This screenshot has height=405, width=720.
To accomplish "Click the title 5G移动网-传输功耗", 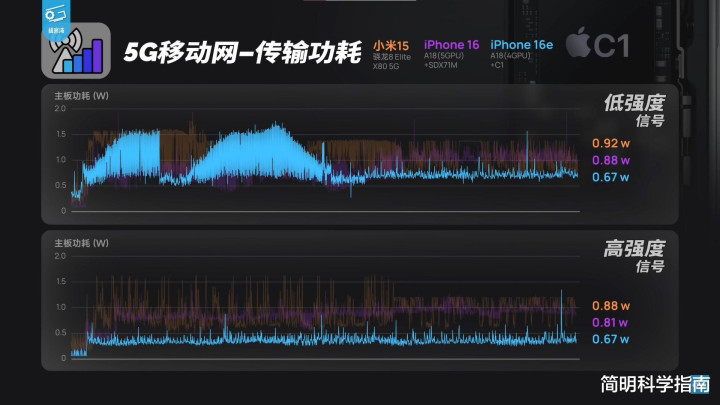I will tap(242, 52).
